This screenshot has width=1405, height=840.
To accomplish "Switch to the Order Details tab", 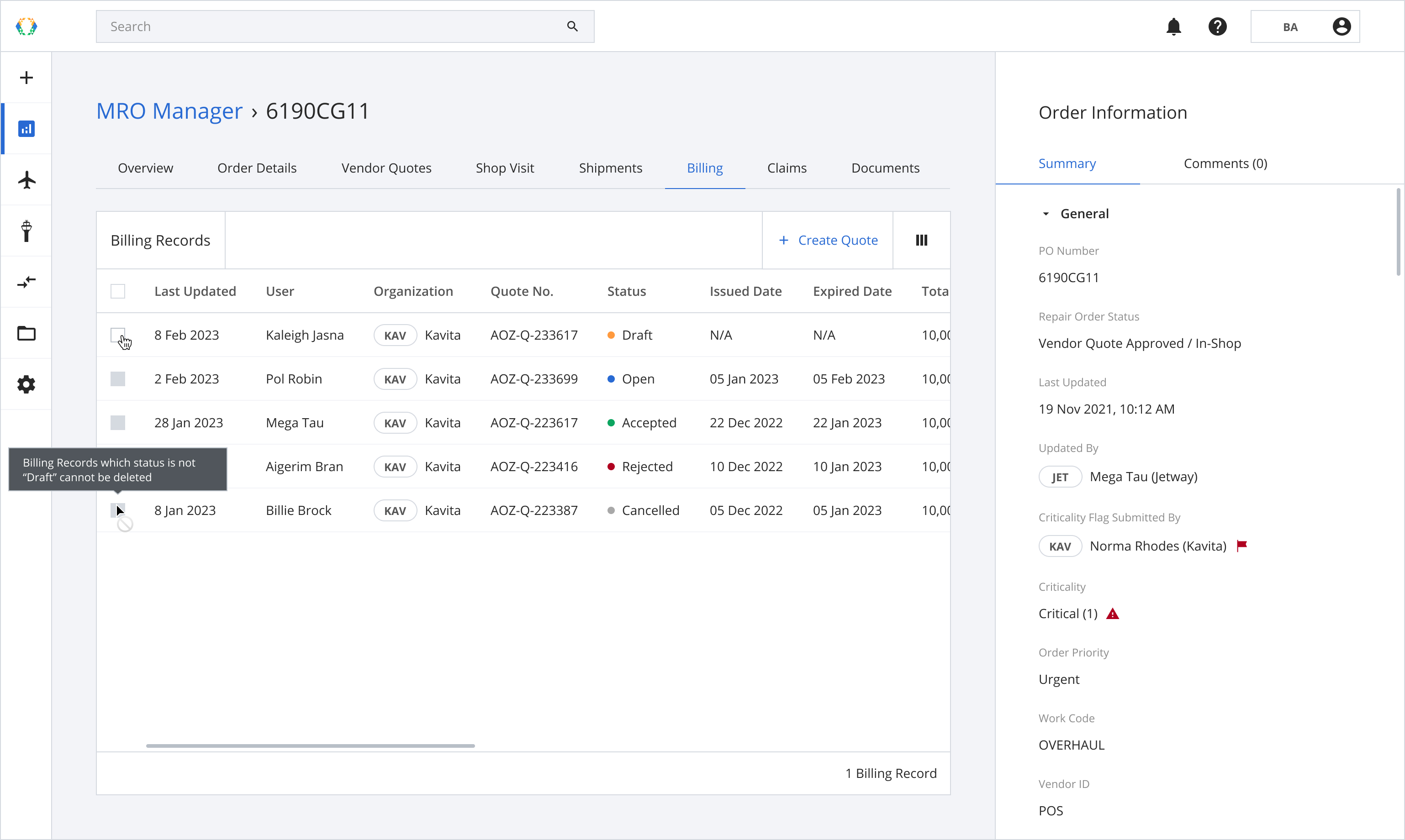I will pyautogui.click(x=257, y=168).
